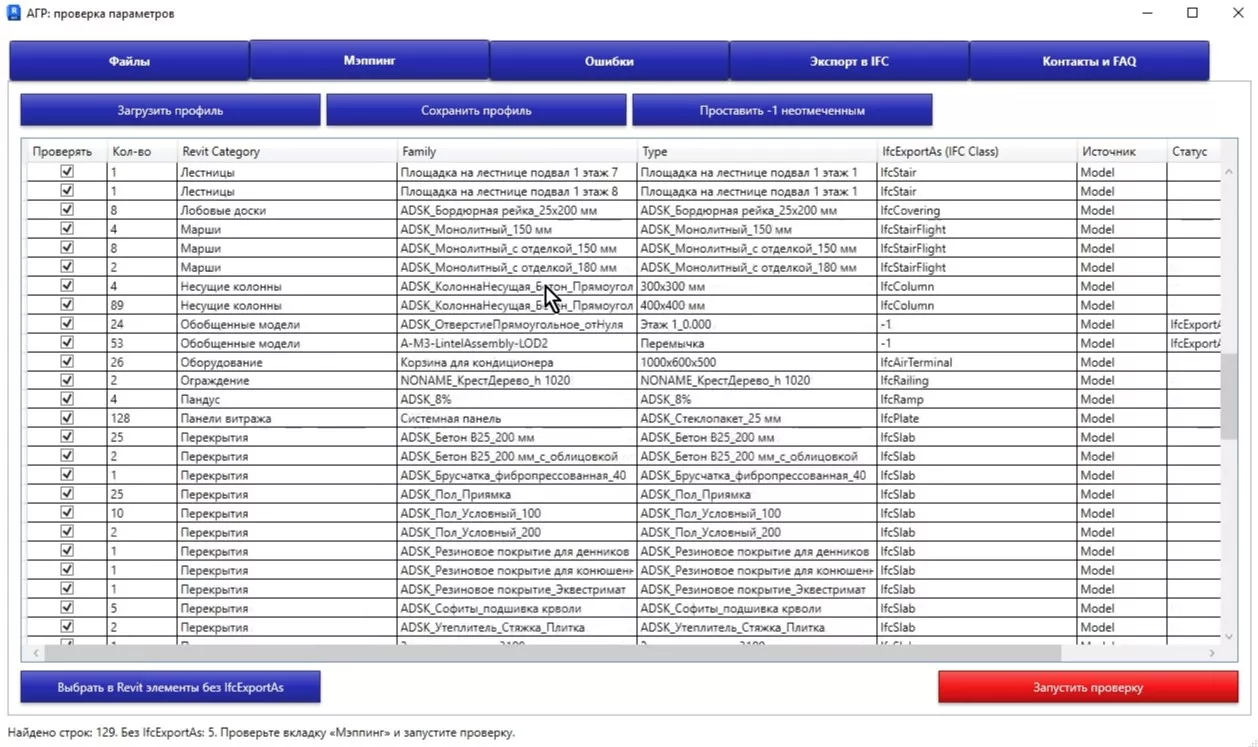Uncheck the A-M3-LintelAssembly-LOD2 row checkbox

pos(67,342)
